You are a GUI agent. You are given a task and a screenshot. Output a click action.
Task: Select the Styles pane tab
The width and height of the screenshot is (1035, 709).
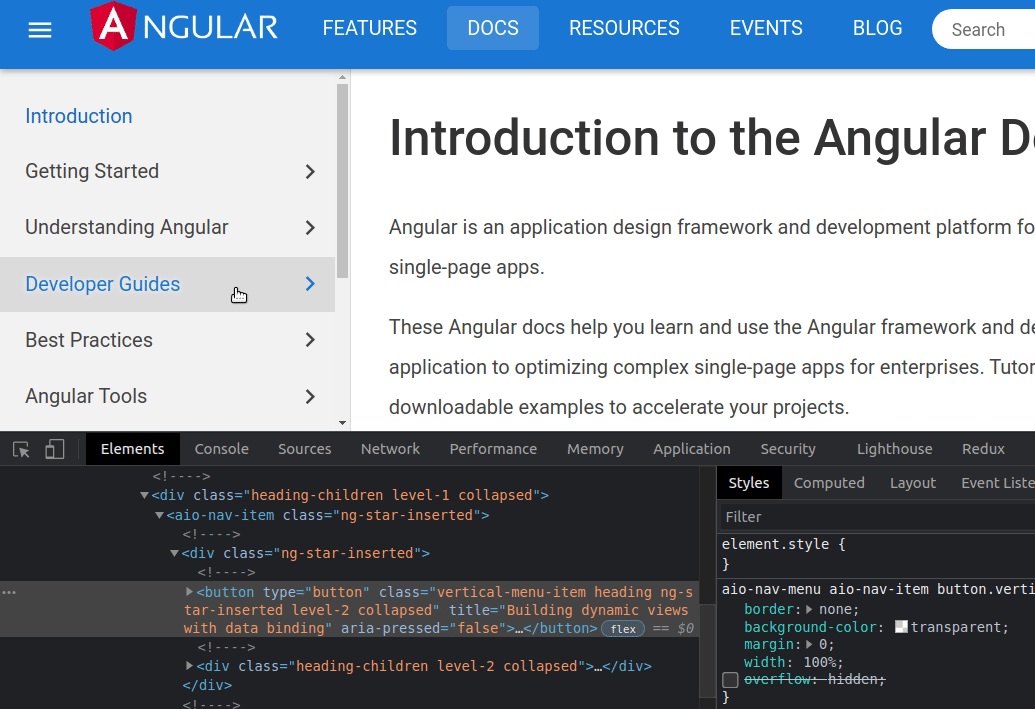[x=749, y=483]
